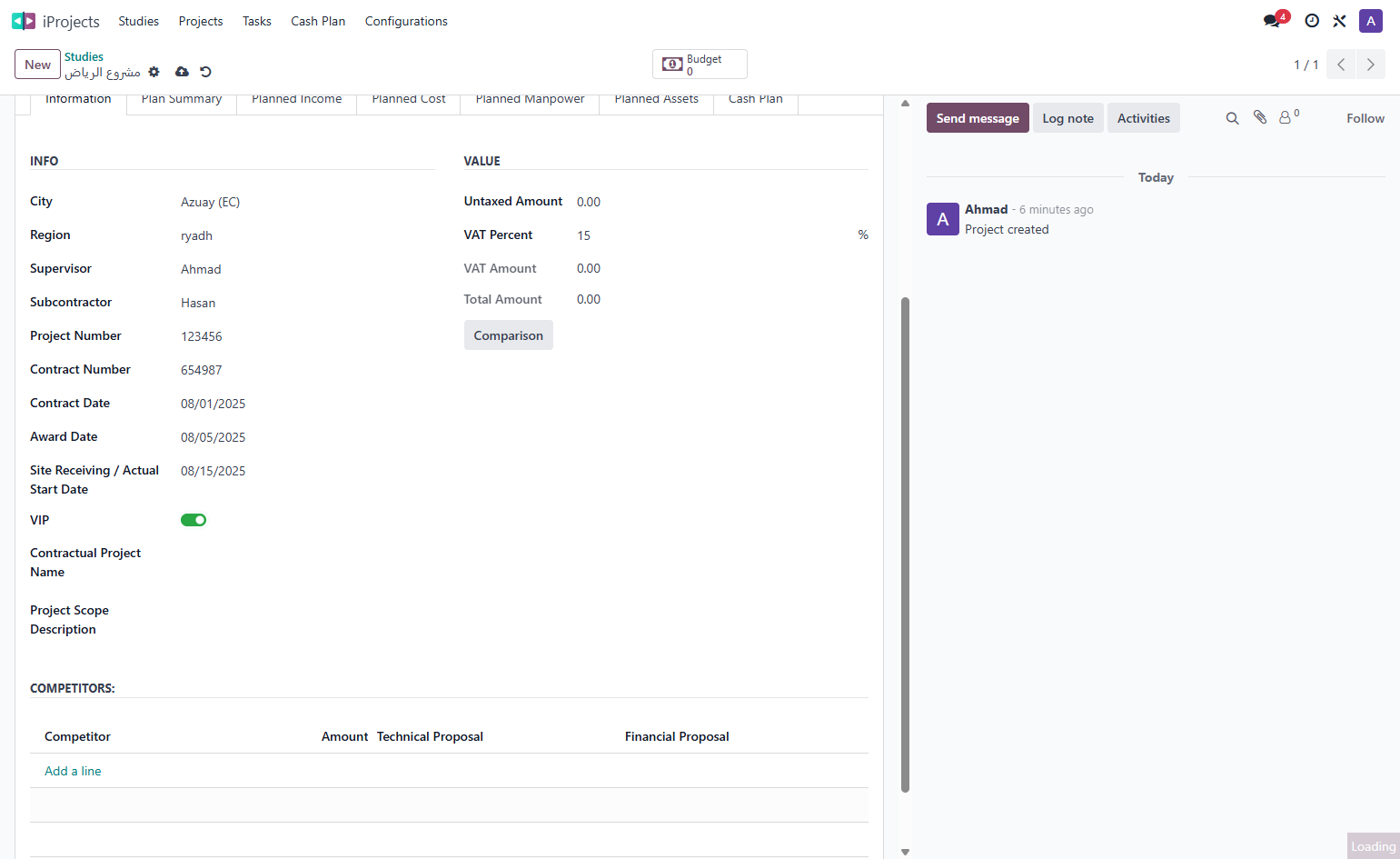
Task: Open the conversations messages icon
Action: tap(1274, 20)
